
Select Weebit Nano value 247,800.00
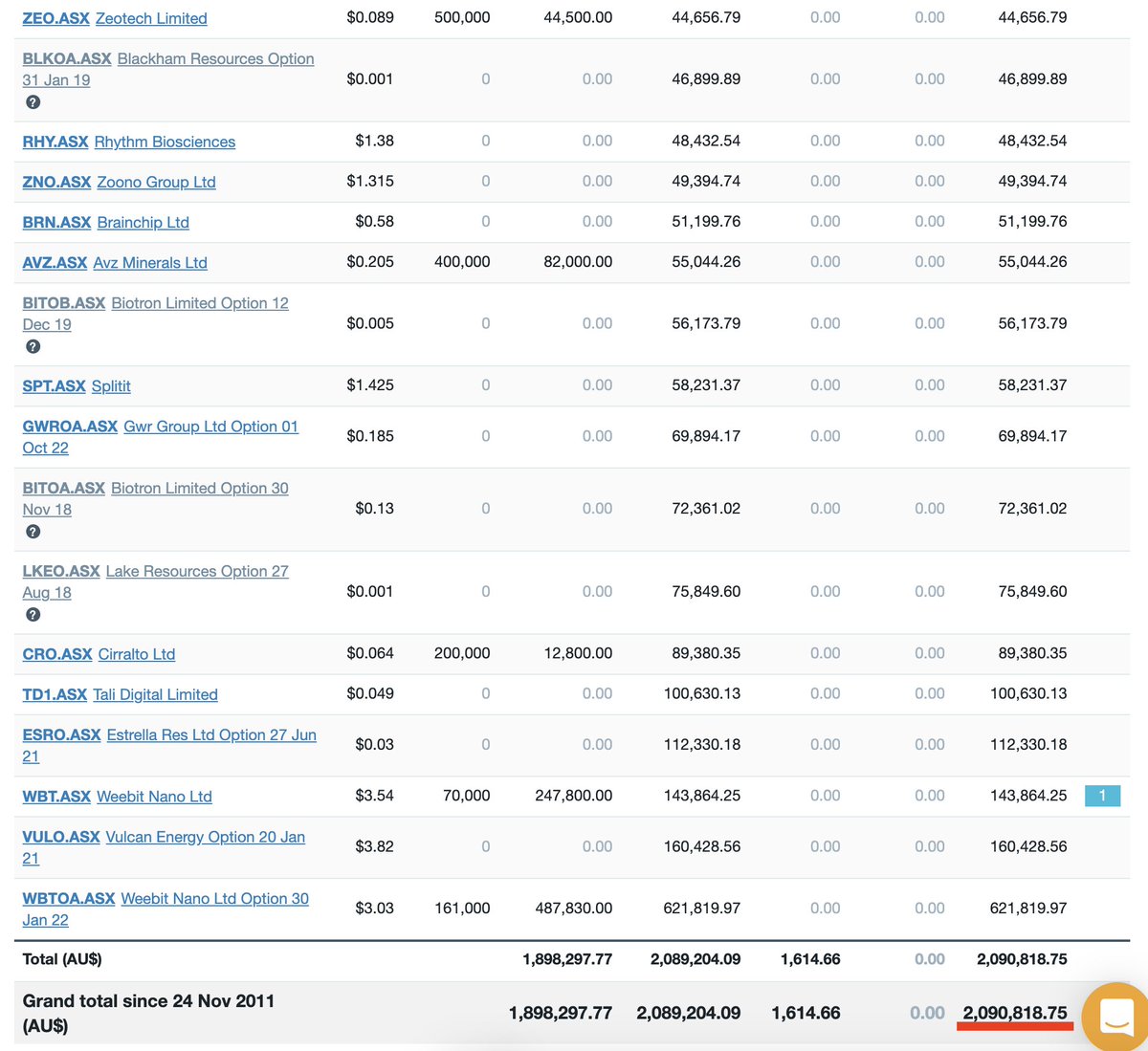pyautogui.click(x=574, y=795)
